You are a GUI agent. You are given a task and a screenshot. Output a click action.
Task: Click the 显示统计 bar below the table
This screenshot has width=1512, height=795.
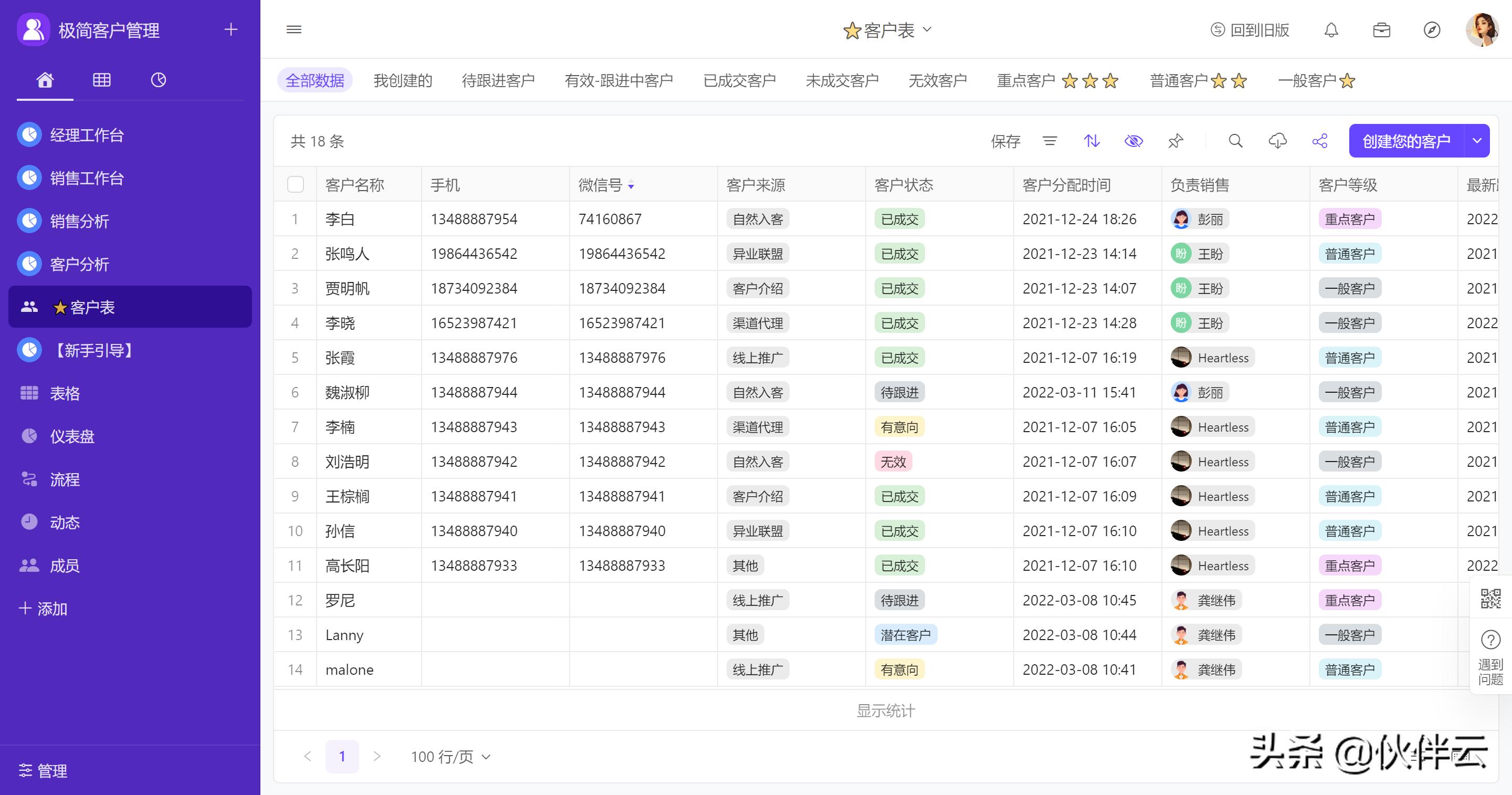coord(886,710)
